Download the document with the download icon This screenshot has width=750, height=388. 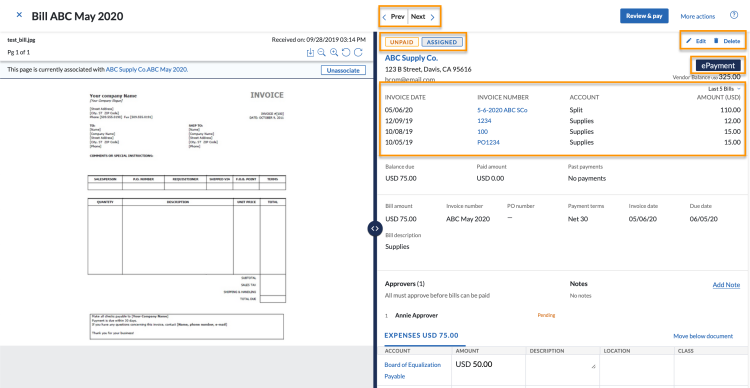pyautogui.click(x=310, y=53)
